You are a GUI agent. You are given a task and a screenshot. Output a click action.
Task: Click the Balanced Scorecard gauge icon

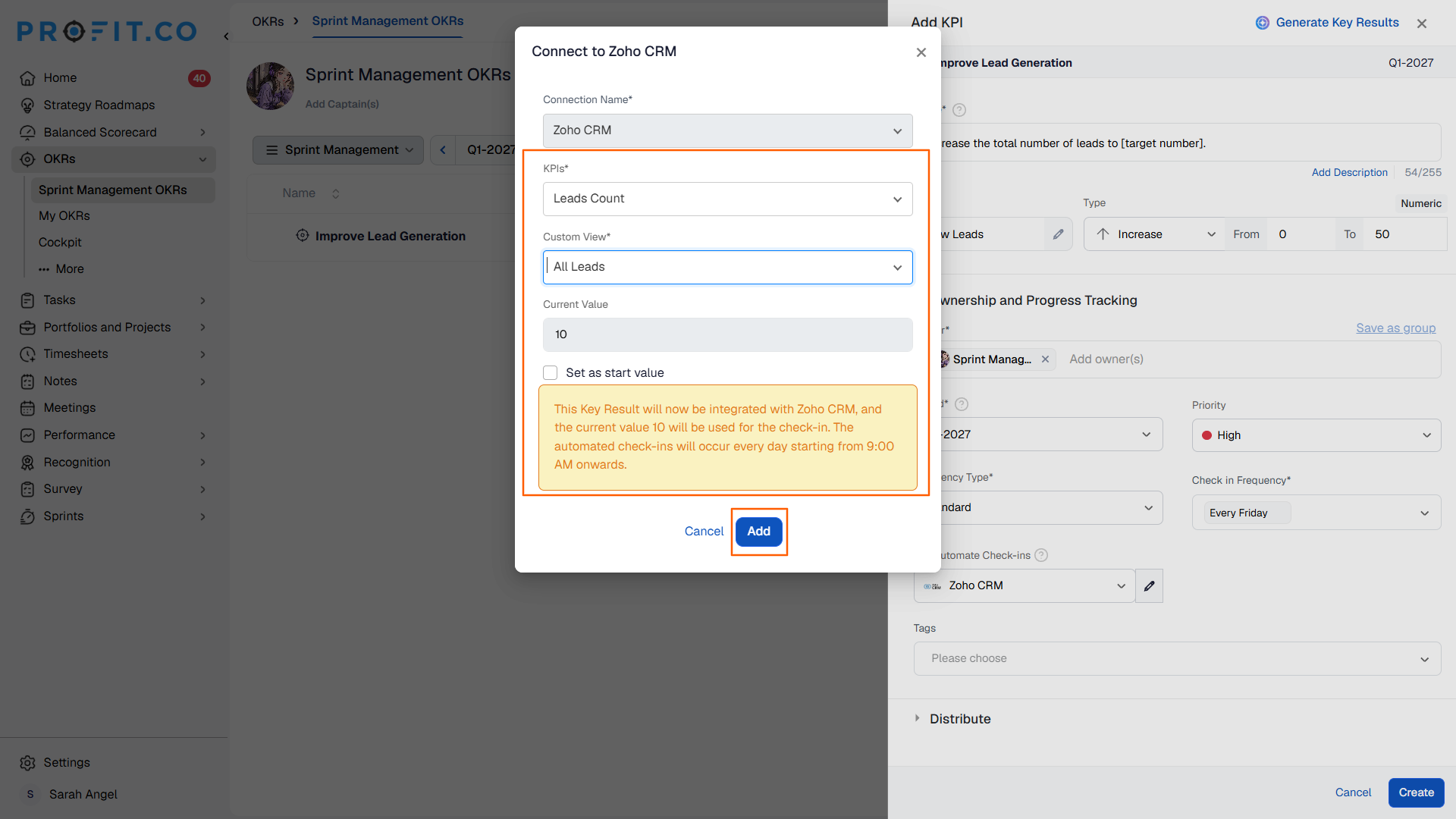coord(27,132)
